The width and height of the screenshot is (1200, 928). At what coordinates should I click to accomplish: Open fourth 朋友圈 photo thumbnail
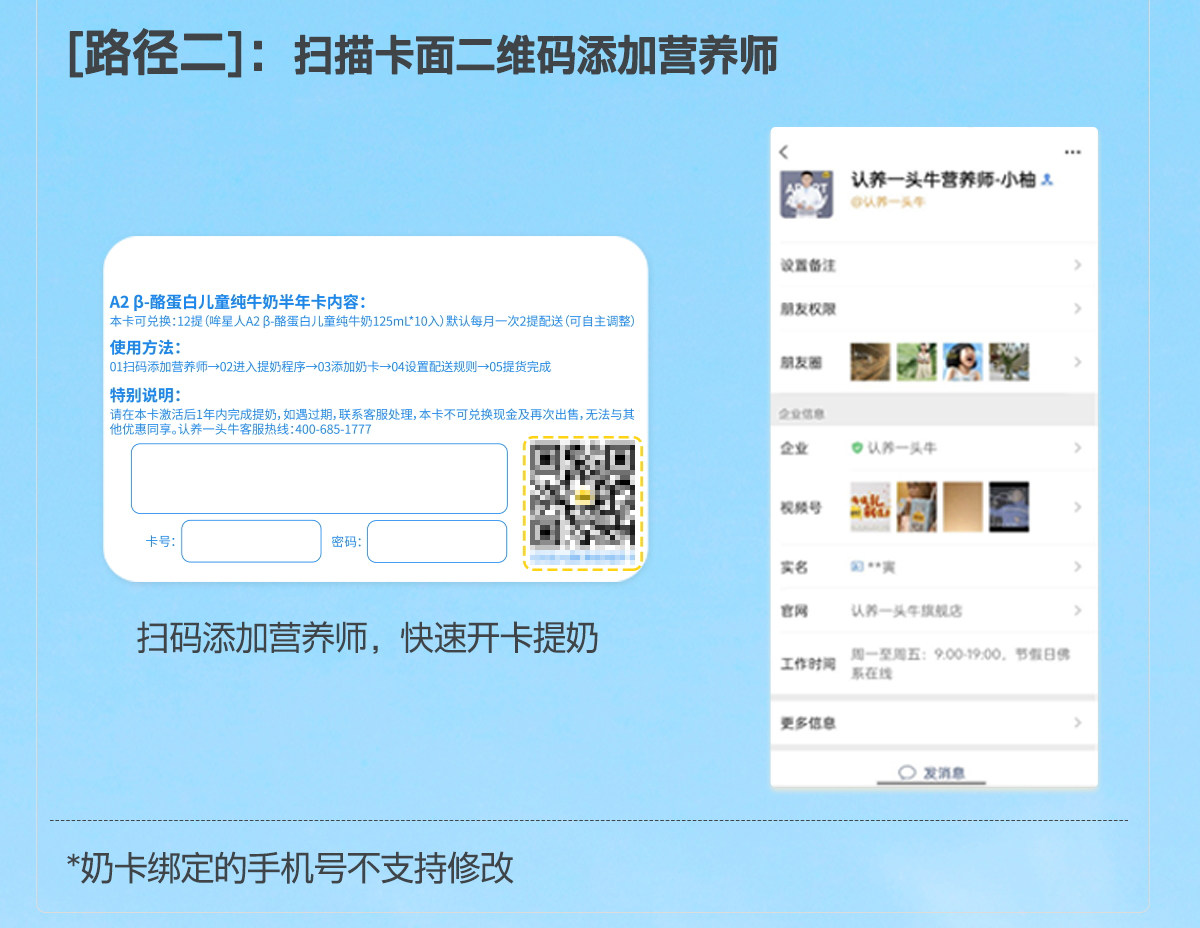coord(1009,362)
